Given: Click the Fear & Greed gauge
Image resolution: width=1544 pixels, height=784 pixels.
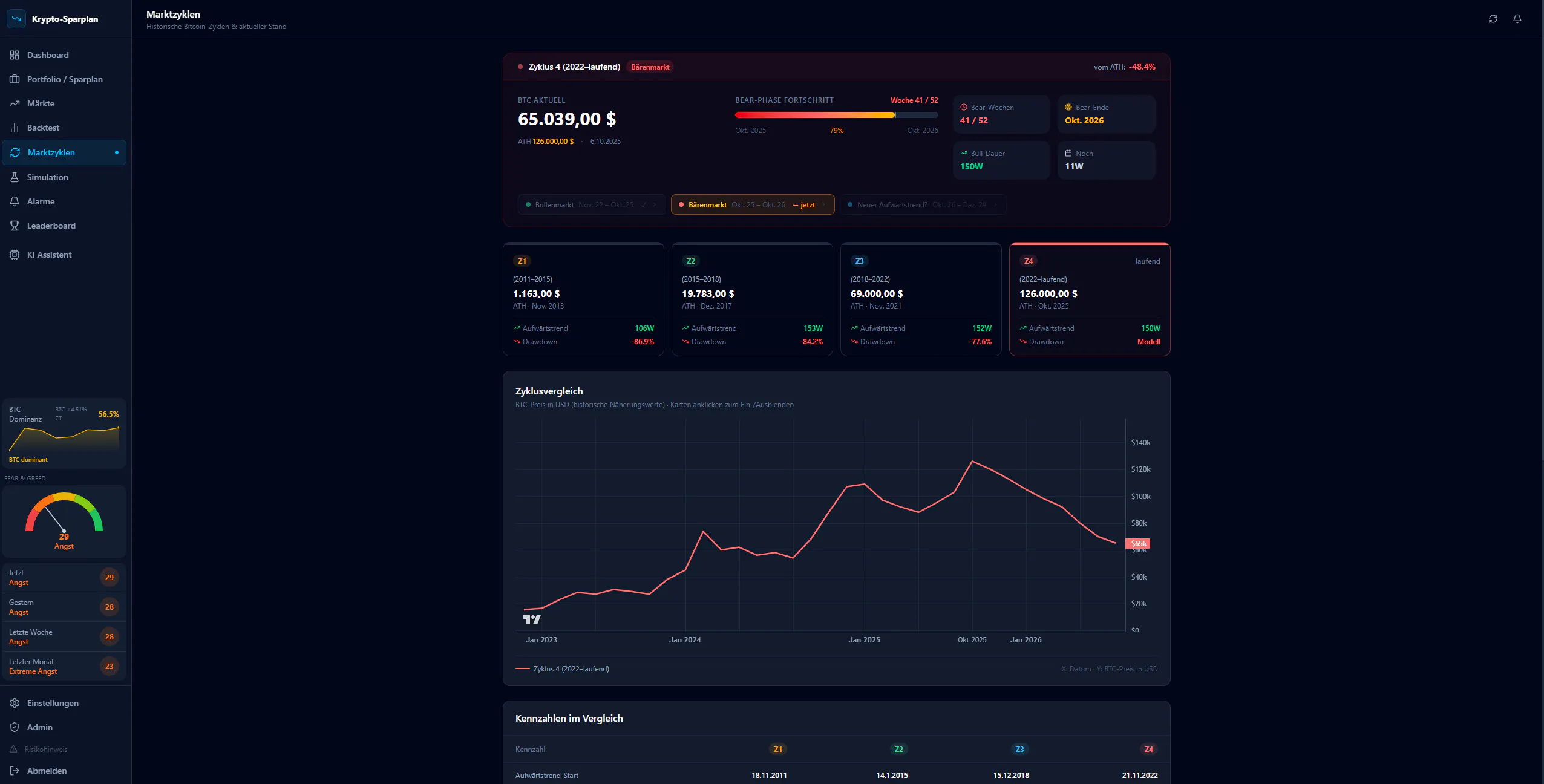Looking at the screenshot, I should tap(64, 513).
